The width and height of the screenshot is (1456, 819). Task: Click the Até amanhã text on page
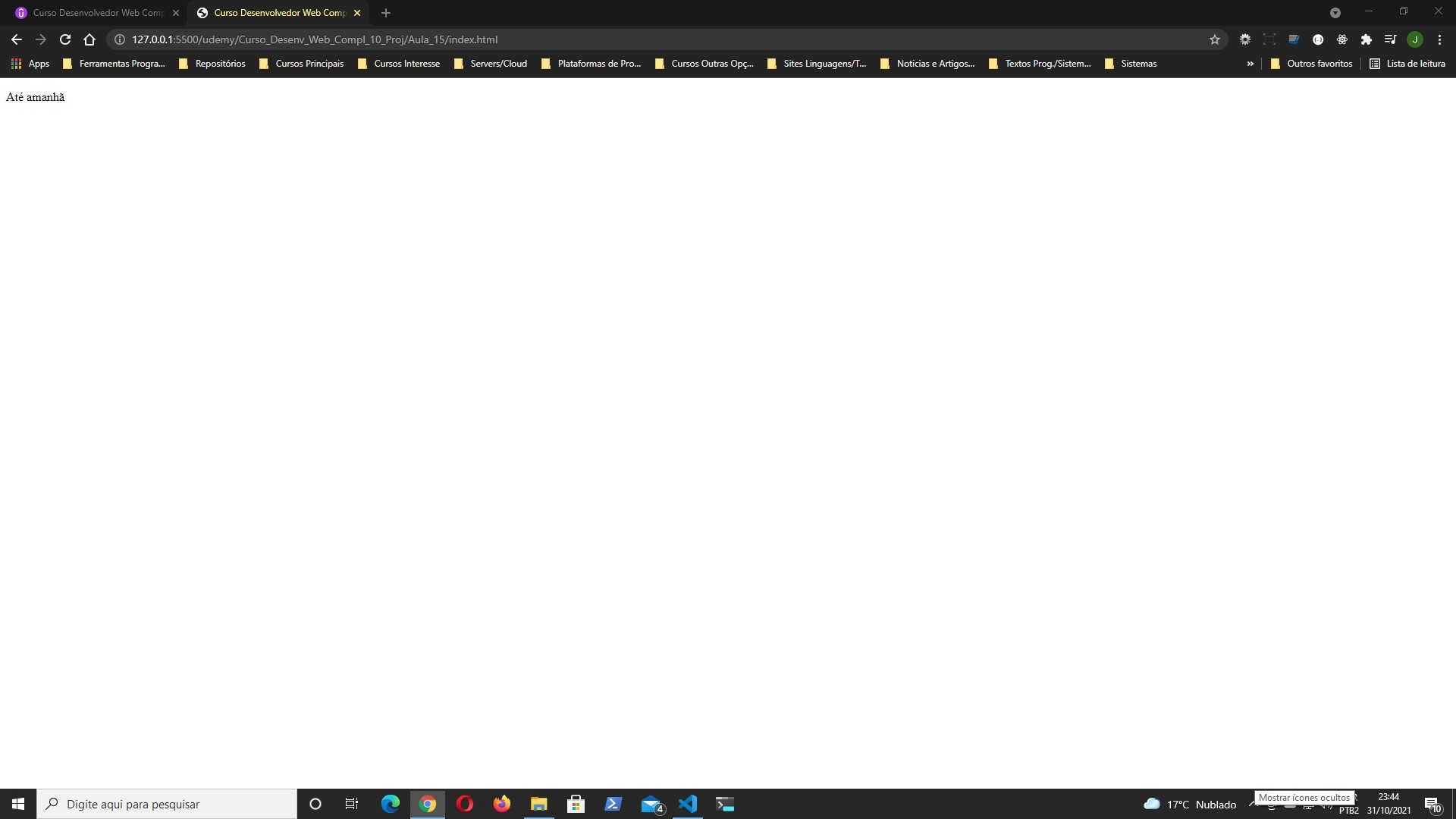[x=35, y=97]
